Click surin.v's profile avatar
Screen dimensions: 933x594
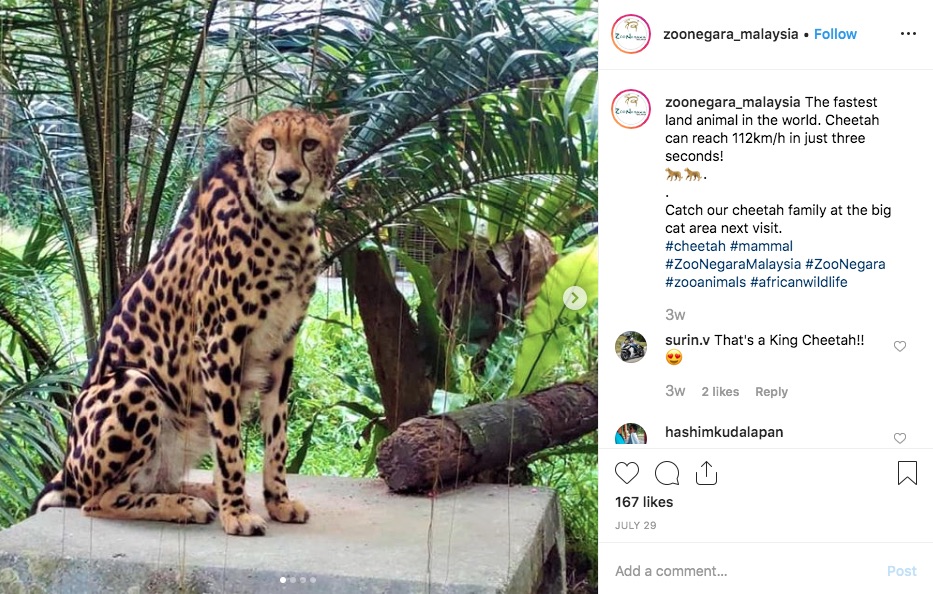tap(631, 347)
